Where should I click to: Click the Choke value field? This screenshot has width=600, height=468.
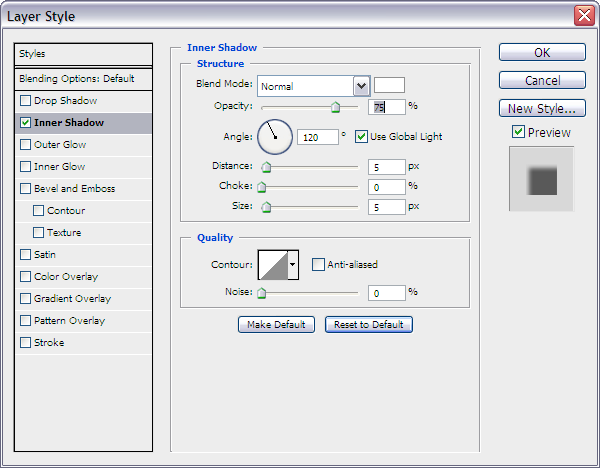(386, 187)
